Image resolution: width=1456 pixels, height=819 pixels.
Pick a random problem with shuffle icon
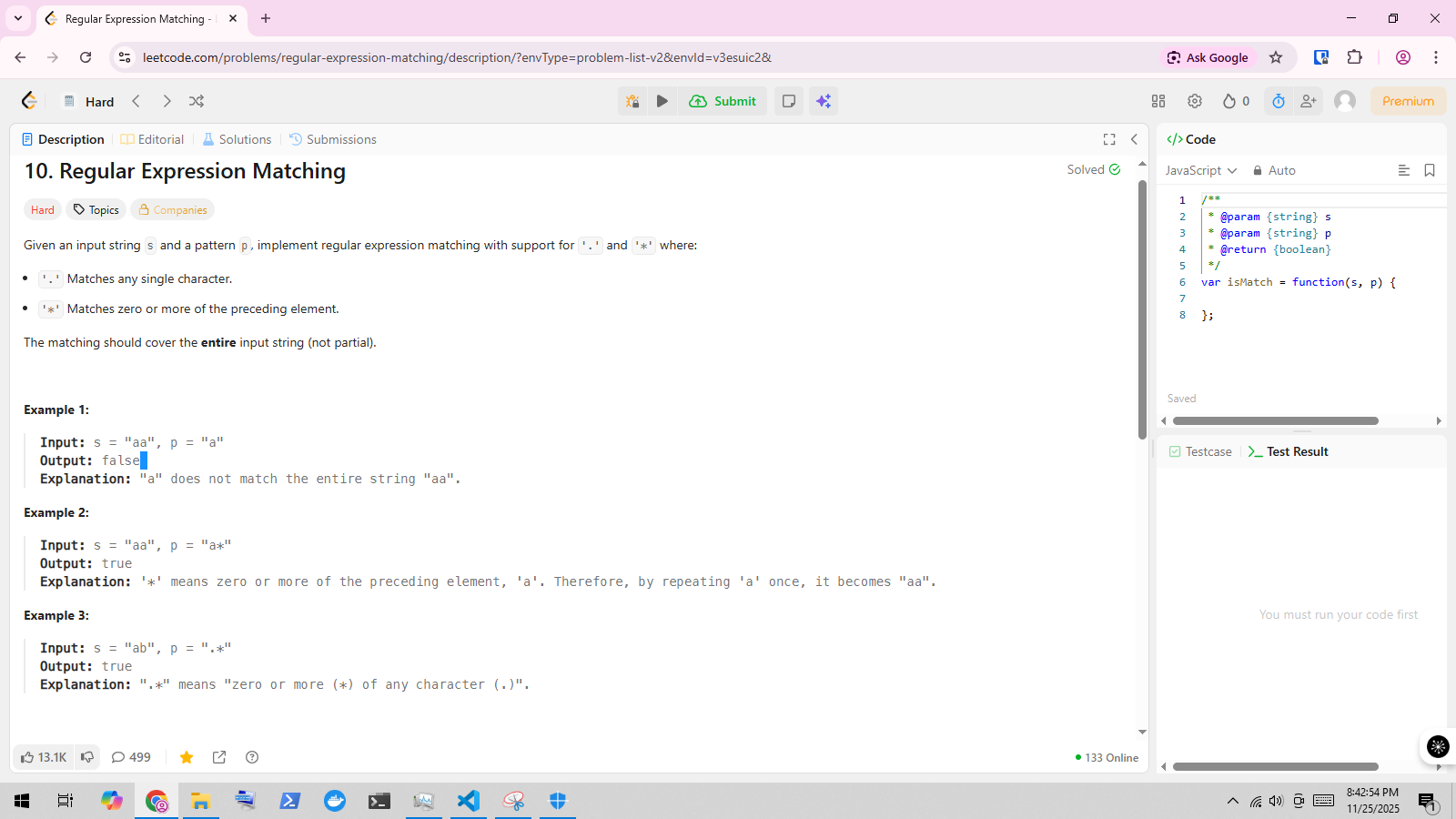(197, 101)
